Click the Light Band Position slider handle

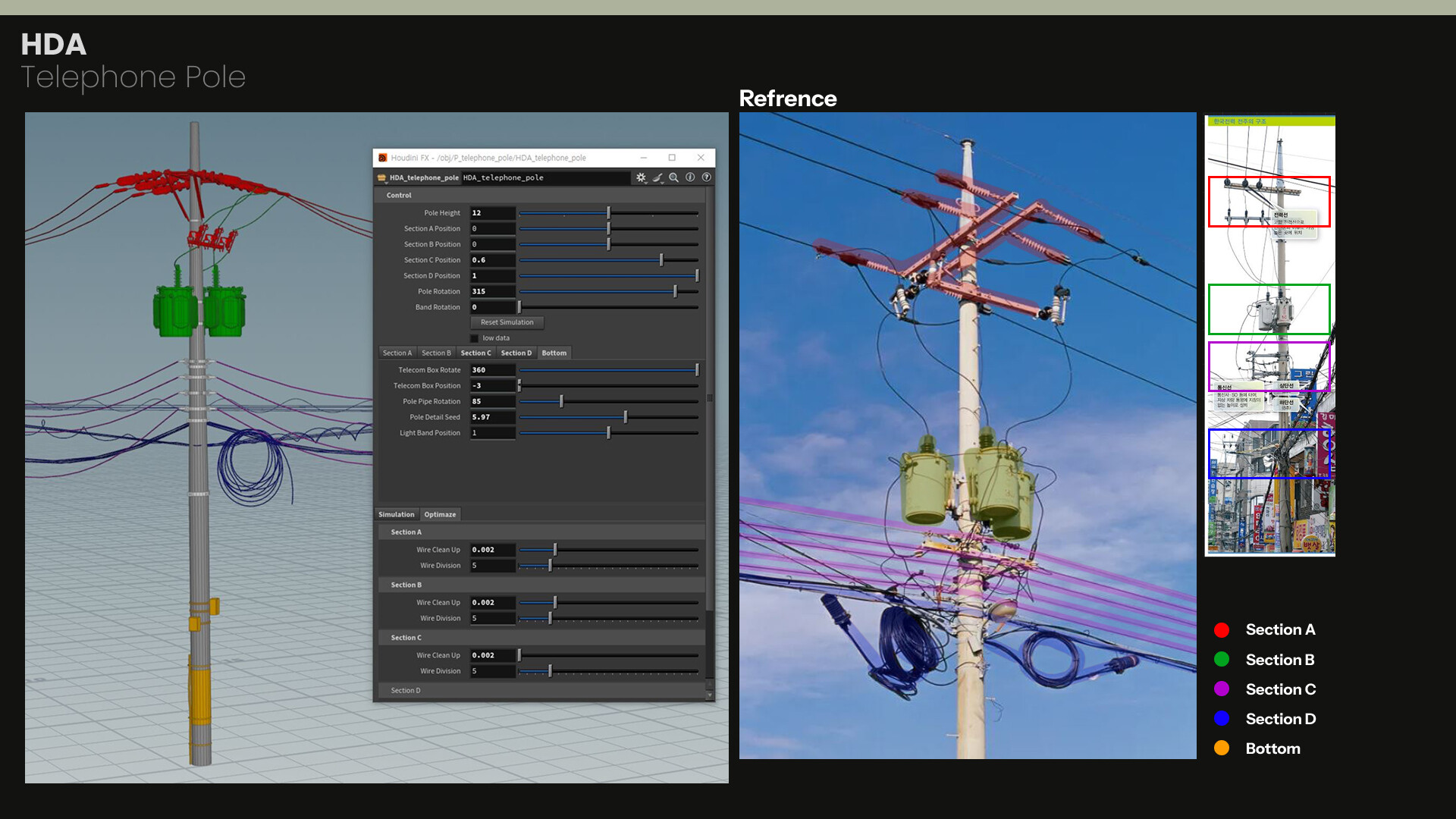(608, 433)
